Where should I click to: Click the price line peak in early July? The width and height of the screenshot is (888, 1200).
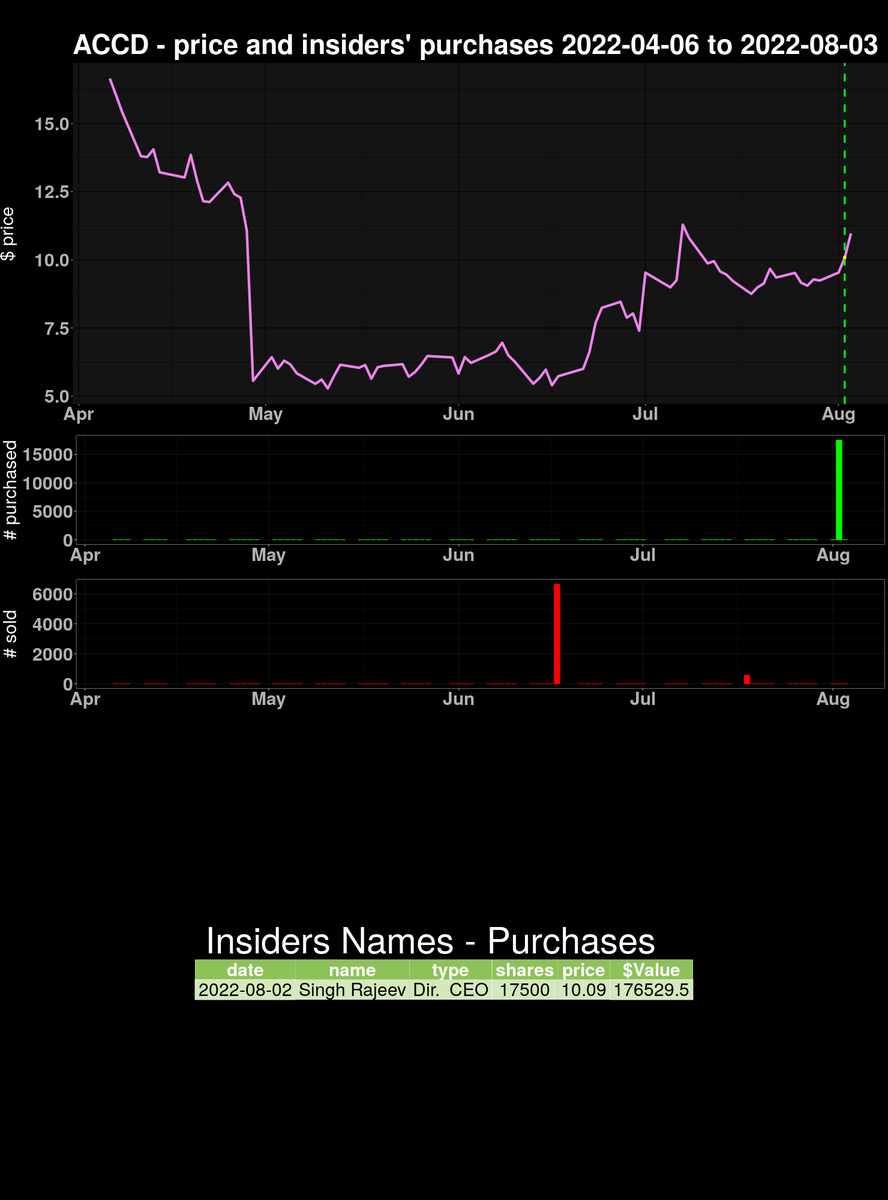pyautogui.click(x=683, y=225)
